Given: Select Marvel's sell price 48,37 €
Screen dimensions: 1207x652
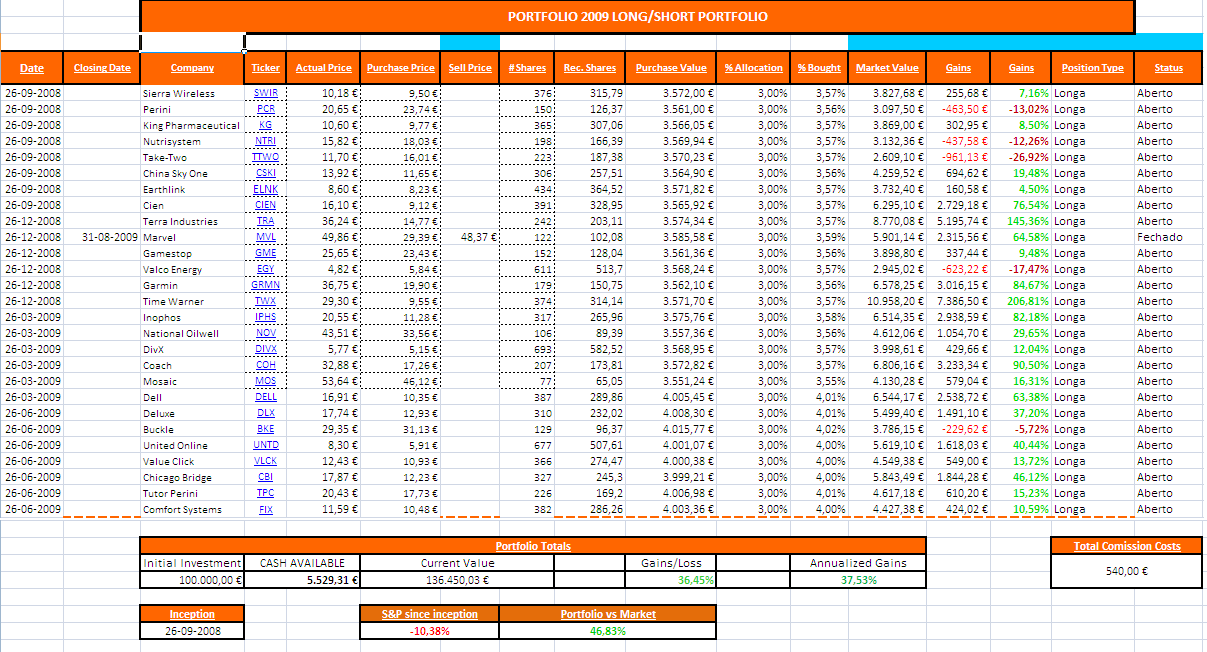Looking at the screenshot, I should pos(470,237).
